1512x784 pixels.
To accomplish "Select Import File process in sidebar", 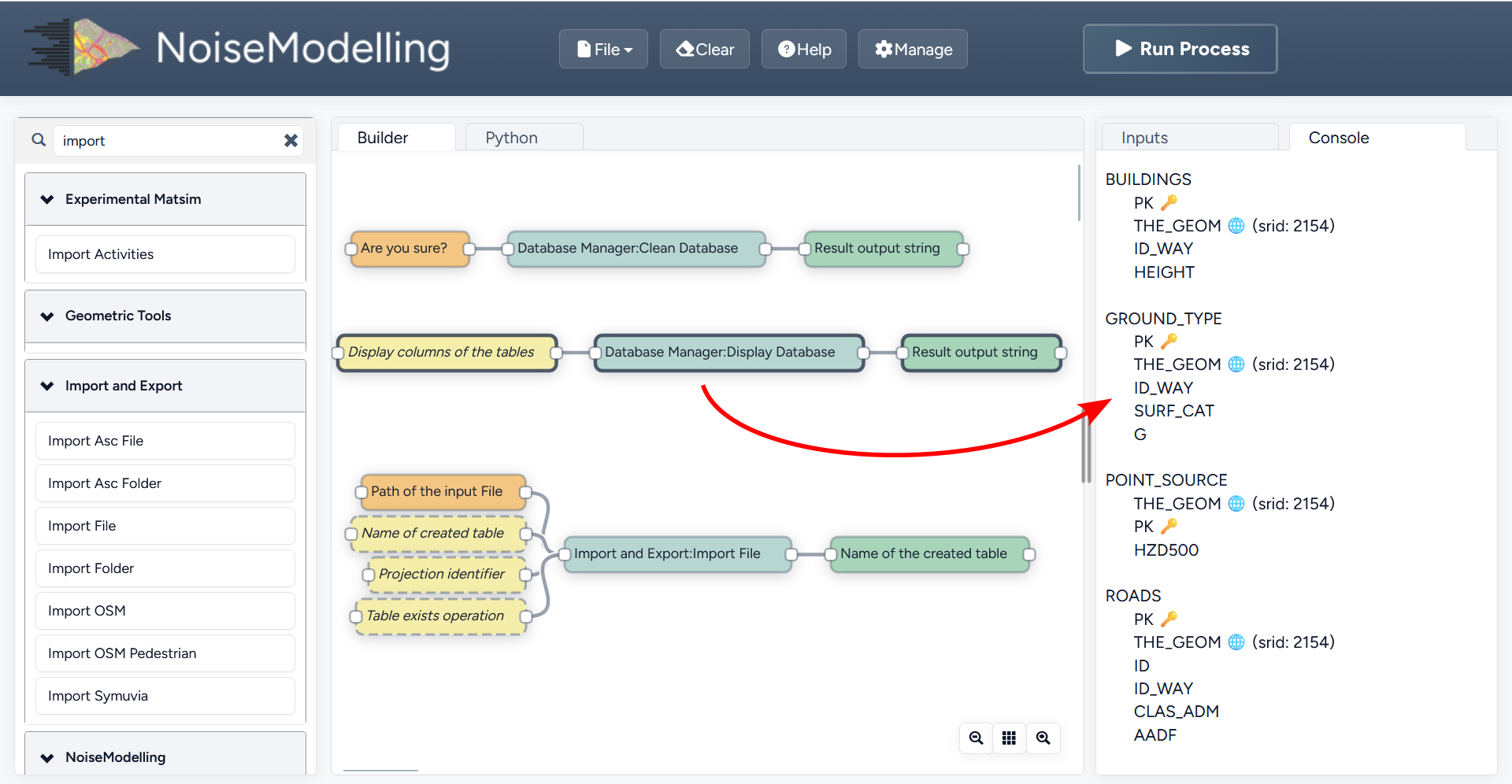I will coord(165,526).
